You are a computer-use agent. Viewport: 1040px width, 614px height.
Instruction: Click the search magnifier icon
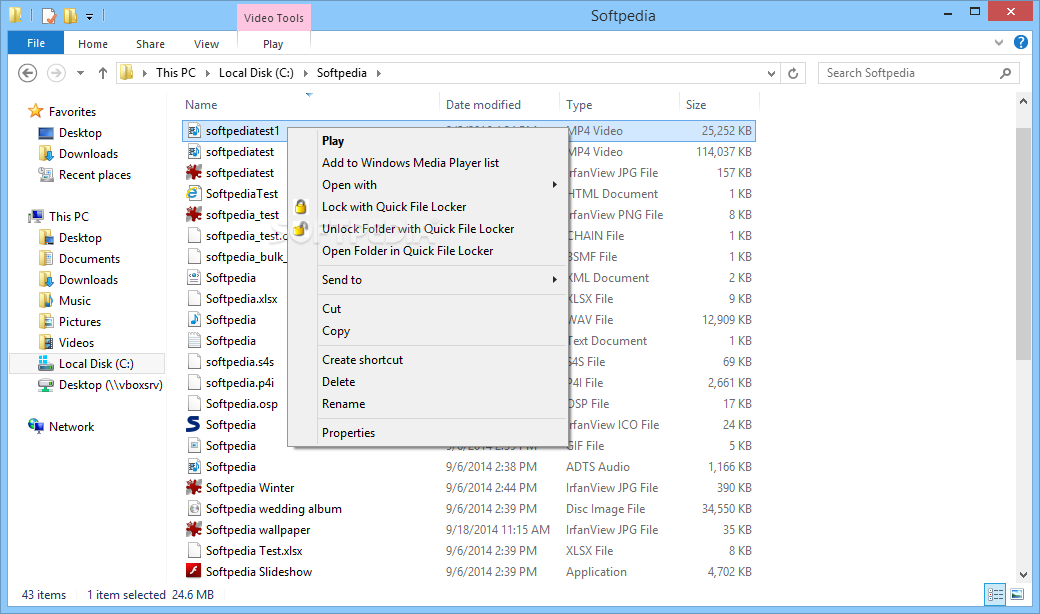click(1006, 73)
